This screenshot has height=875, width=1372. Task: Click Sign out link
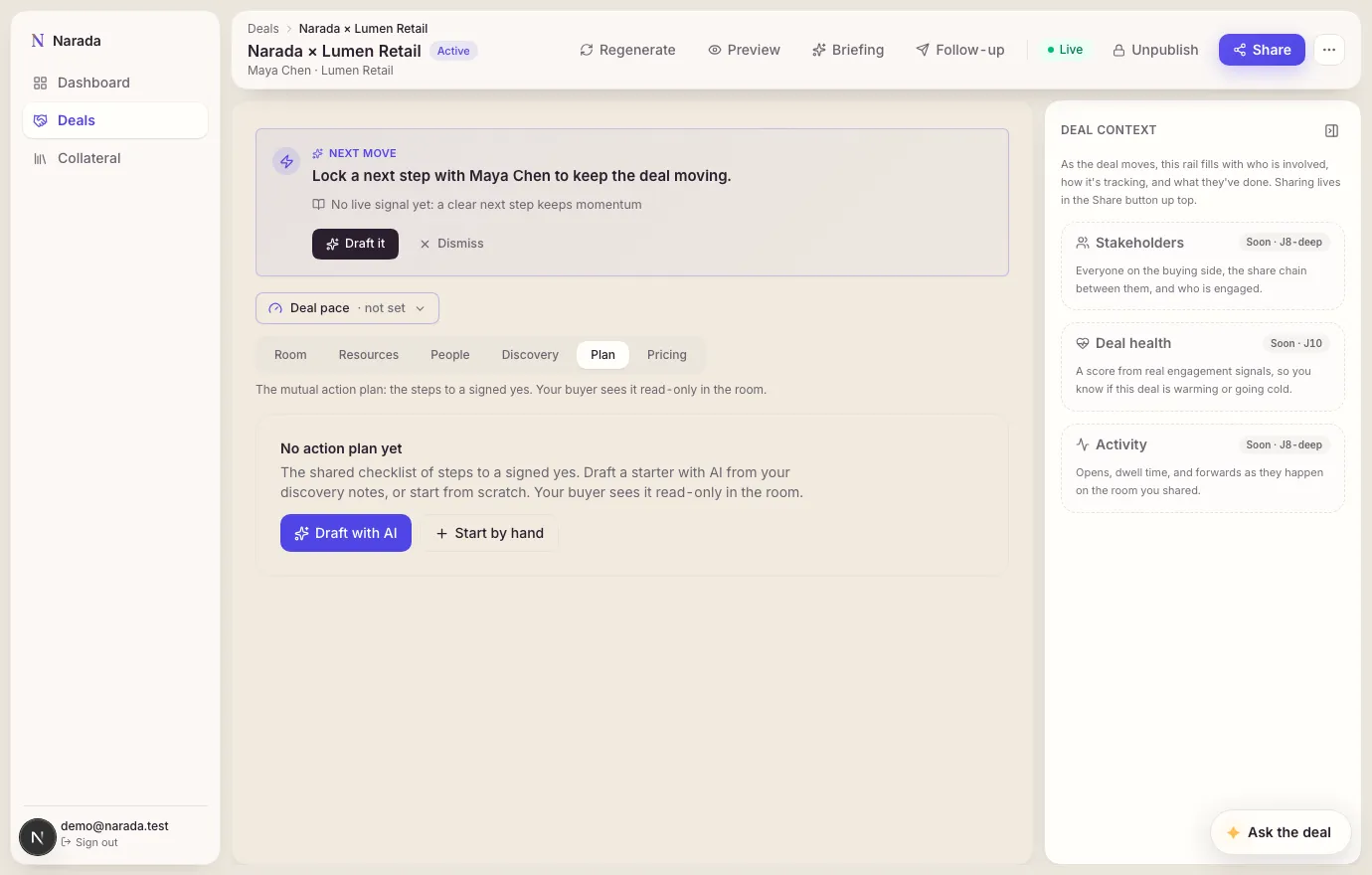[x=89, y=842]
